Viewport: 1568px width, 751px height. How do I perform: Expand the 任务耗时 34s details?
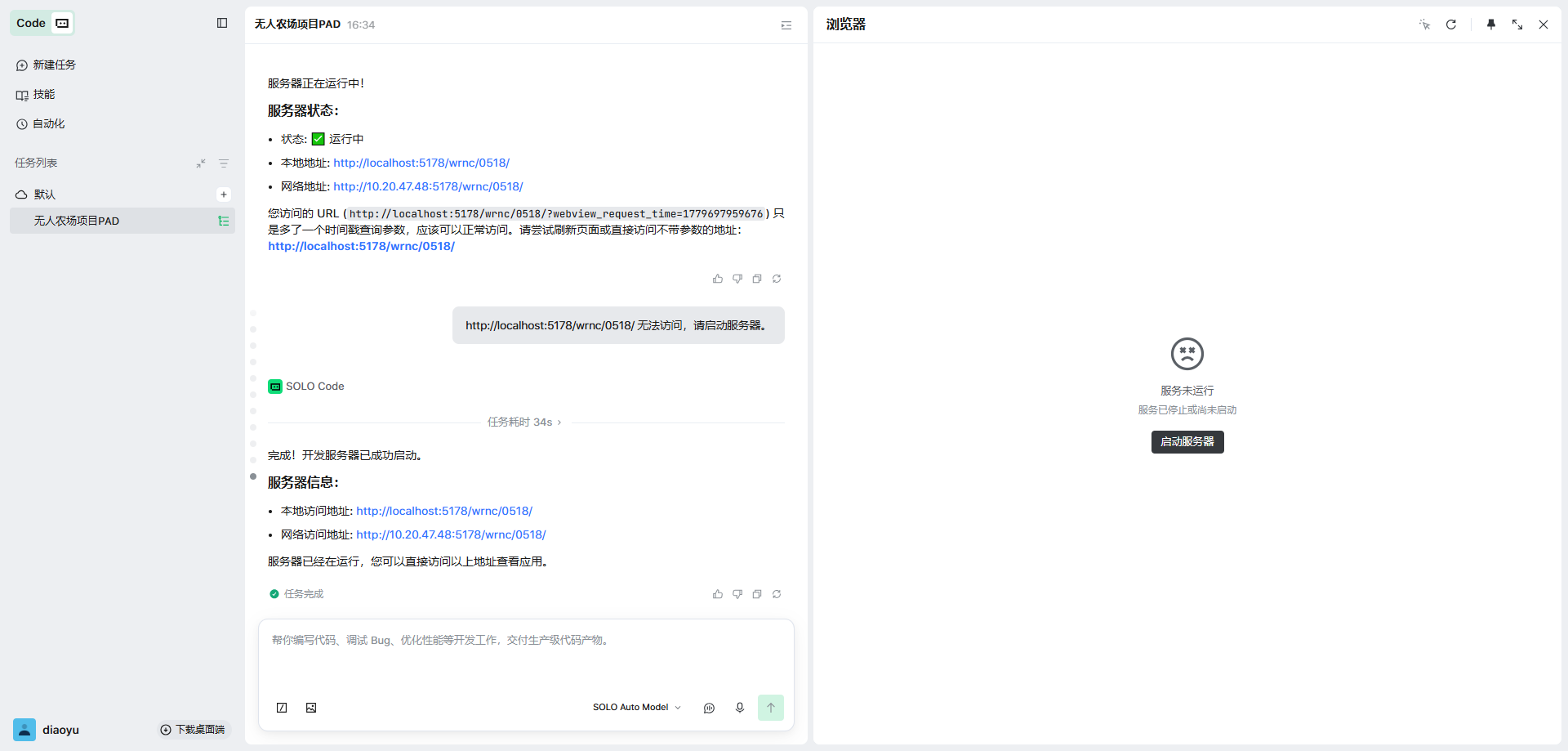pos(524,422)
